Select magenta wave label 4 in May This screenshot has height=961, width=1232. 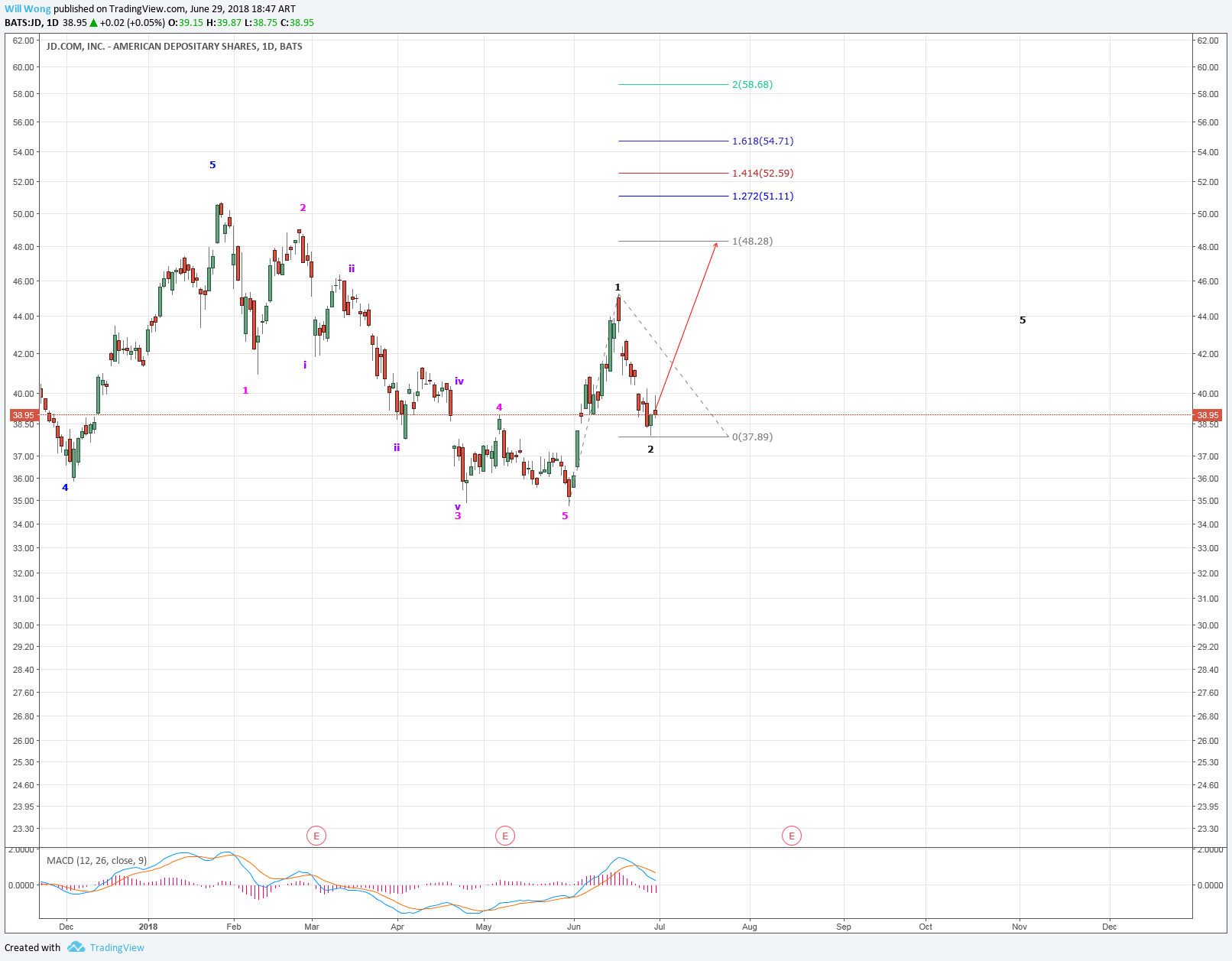coord(499,407)
